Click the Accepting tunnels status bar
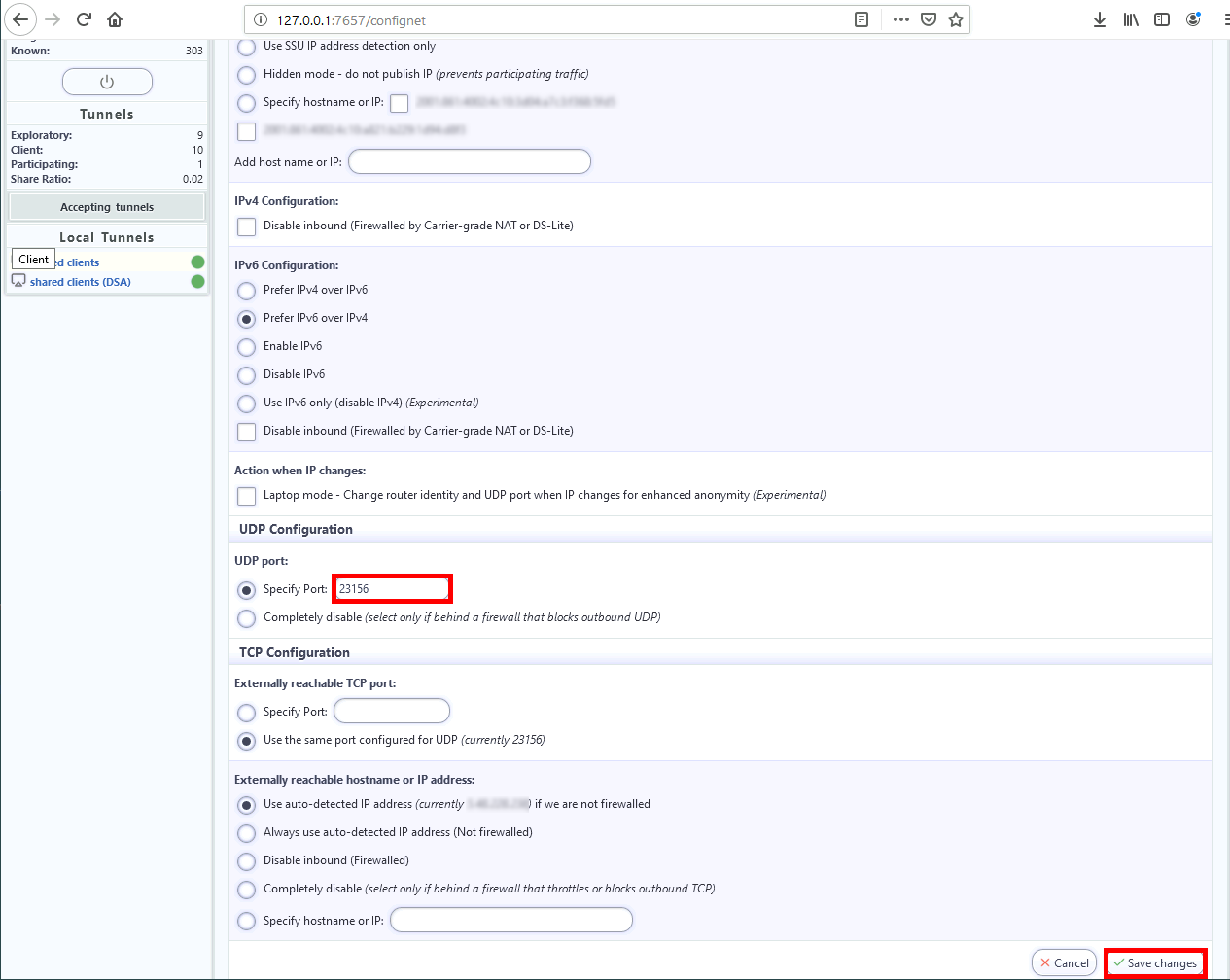 pos(107,207)
